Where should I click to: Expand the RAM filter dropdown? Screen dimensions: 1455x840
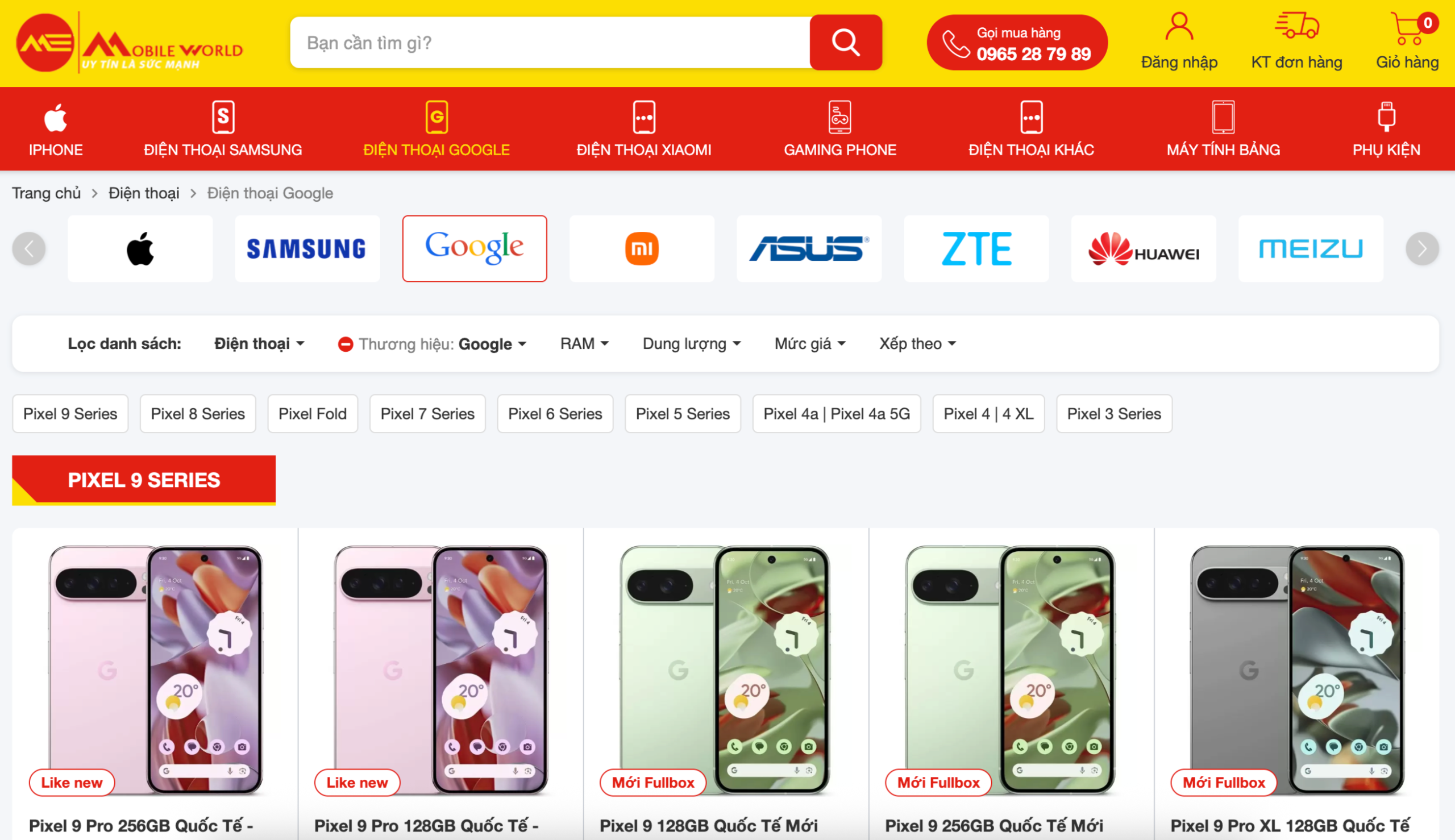pos(584,344)
